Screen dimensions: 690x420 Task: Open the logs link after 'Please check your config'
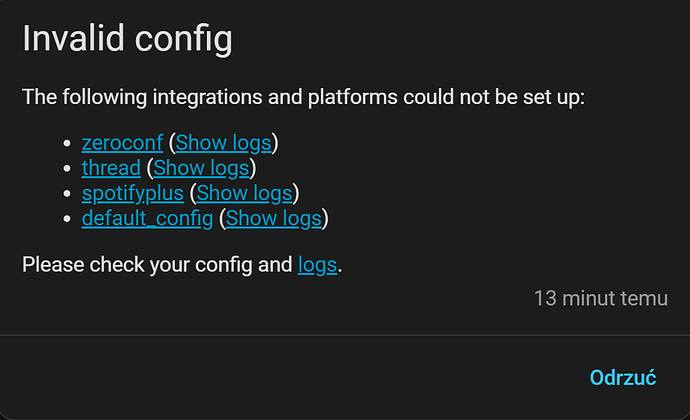pos(318,265)
